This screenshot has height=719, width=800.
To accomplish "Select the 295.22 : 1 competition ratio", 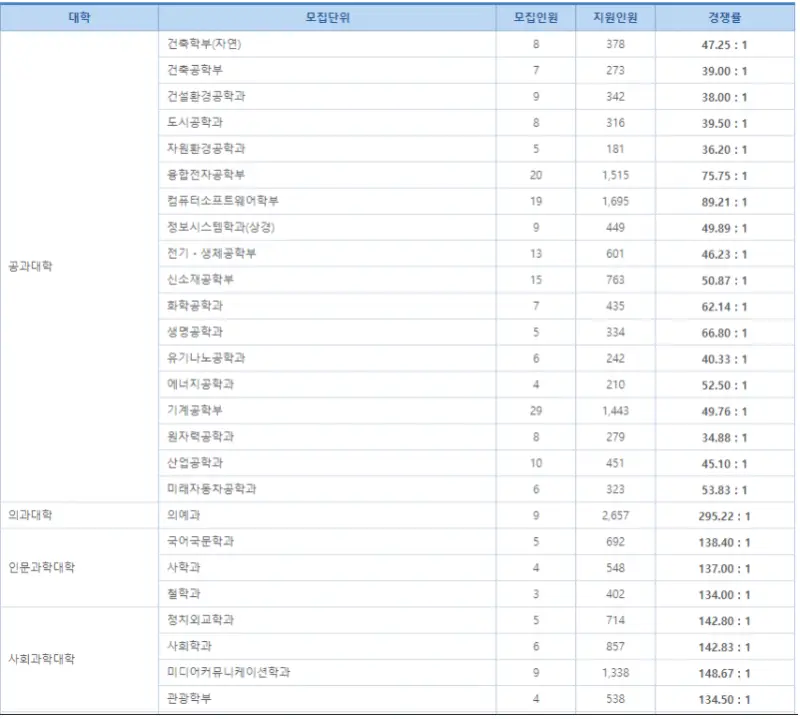I will pyautogui.click(x=724, y=516).
